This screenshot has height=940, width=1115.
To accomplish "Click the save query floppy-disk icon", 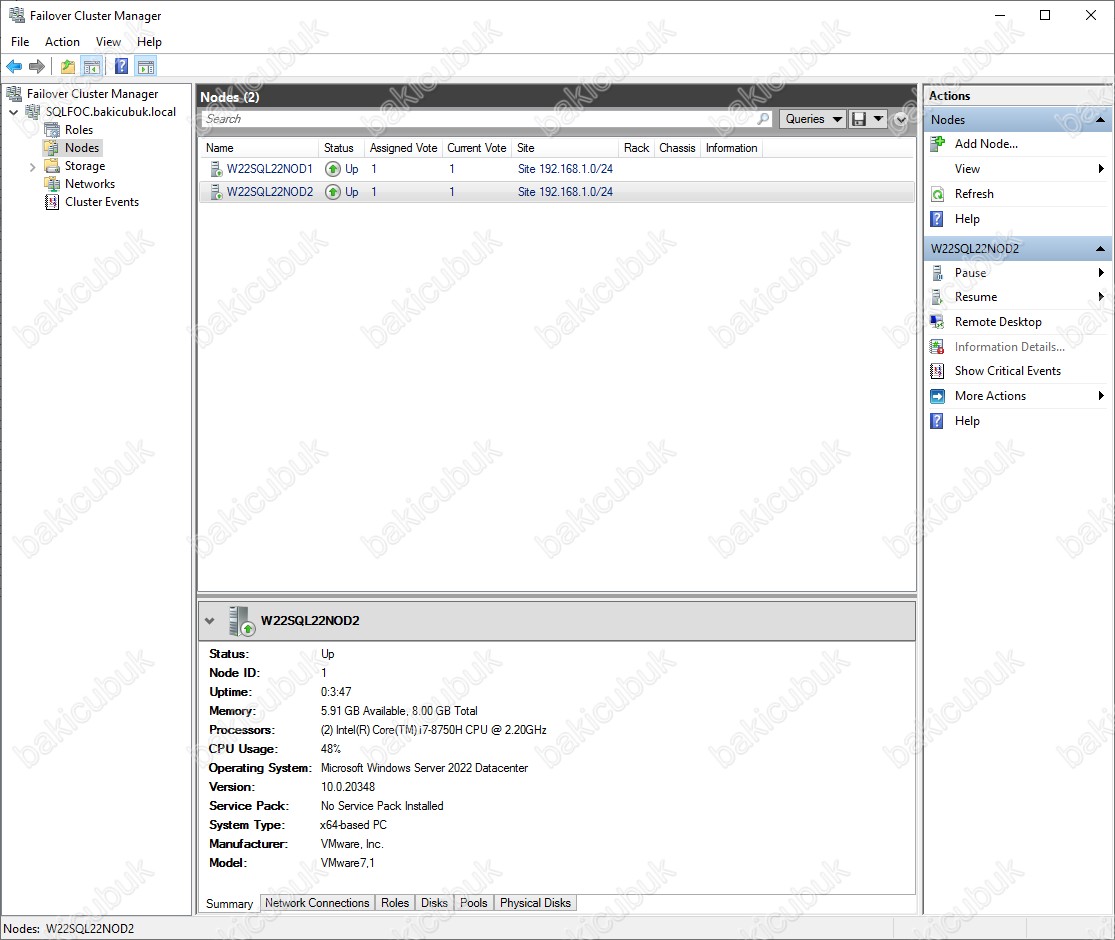I will tap(859, 119).
